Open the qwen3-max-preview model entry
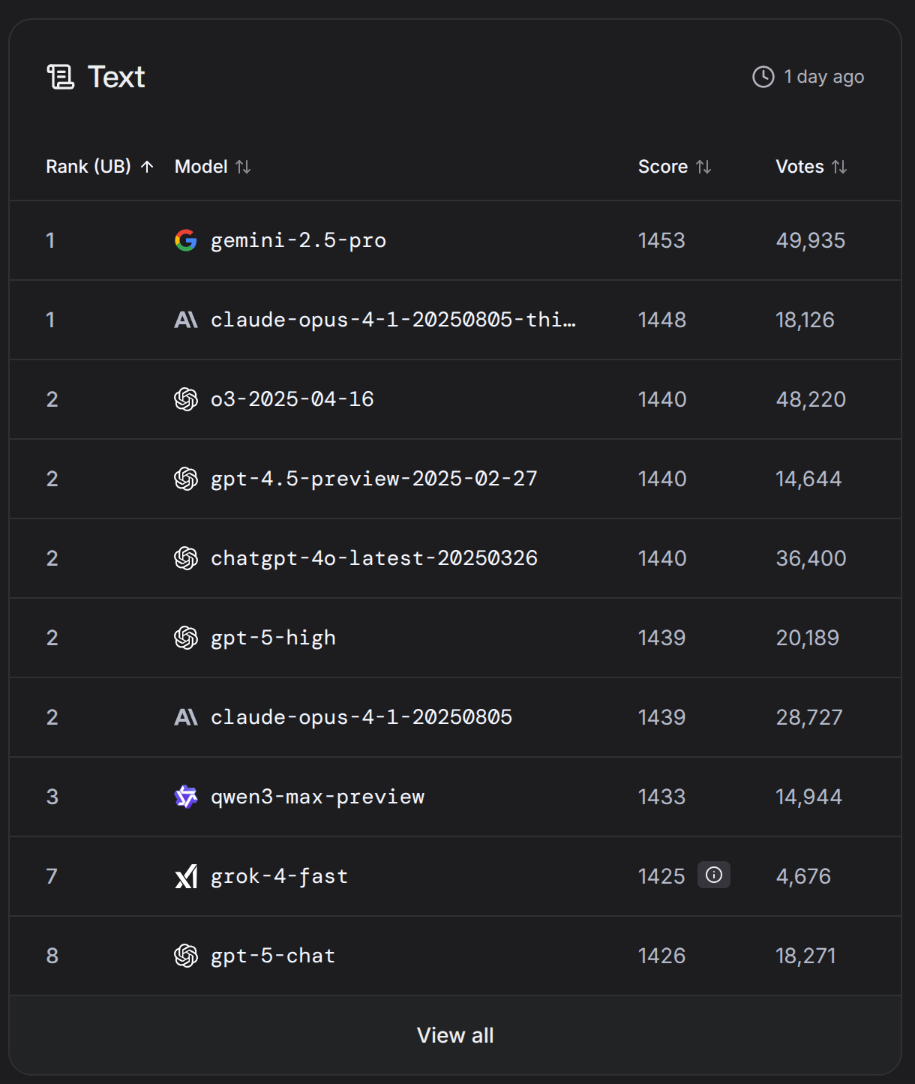 pos(317,797)
